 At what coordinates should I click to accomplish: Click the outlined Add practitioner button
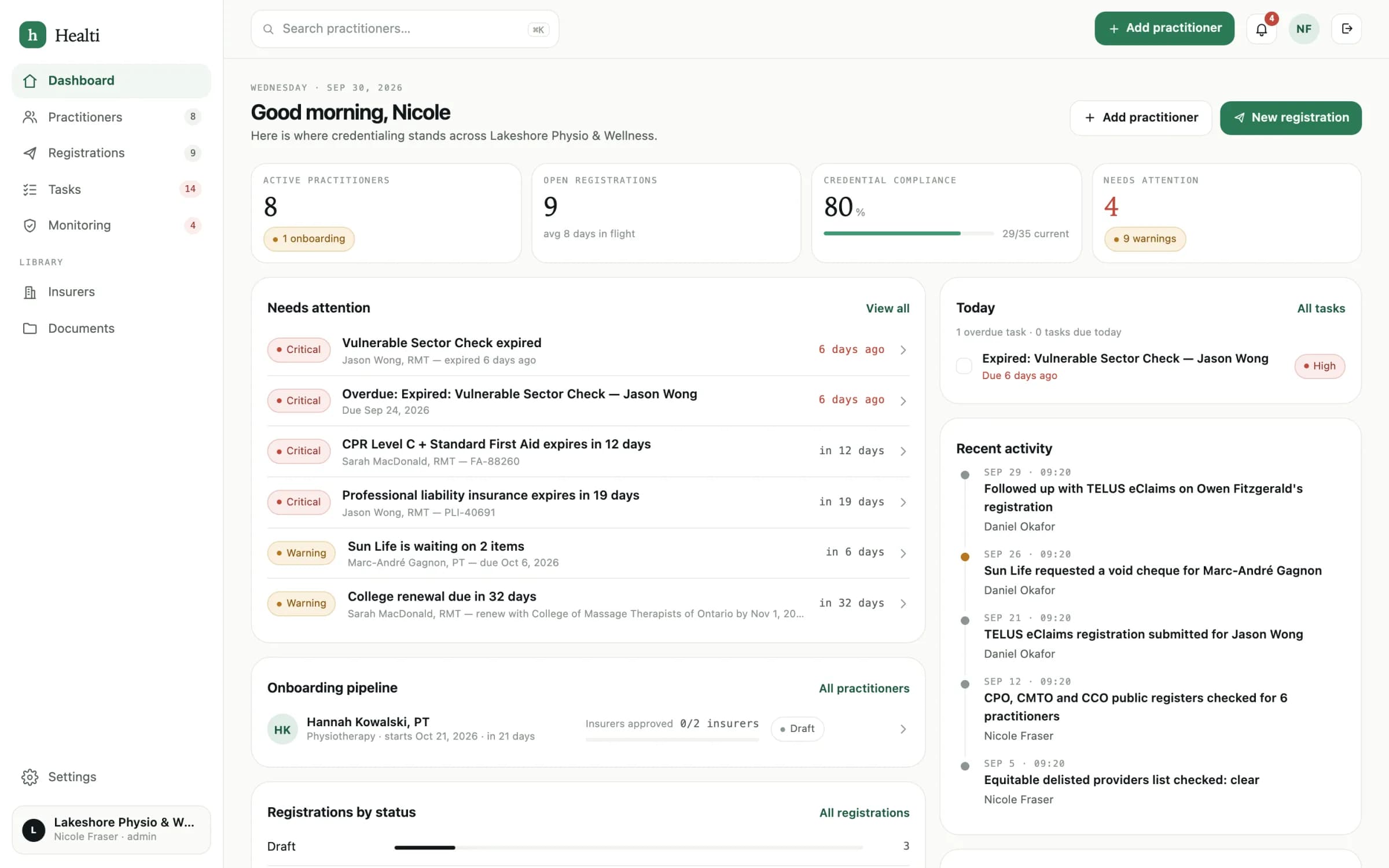(x=1141, y=118)
